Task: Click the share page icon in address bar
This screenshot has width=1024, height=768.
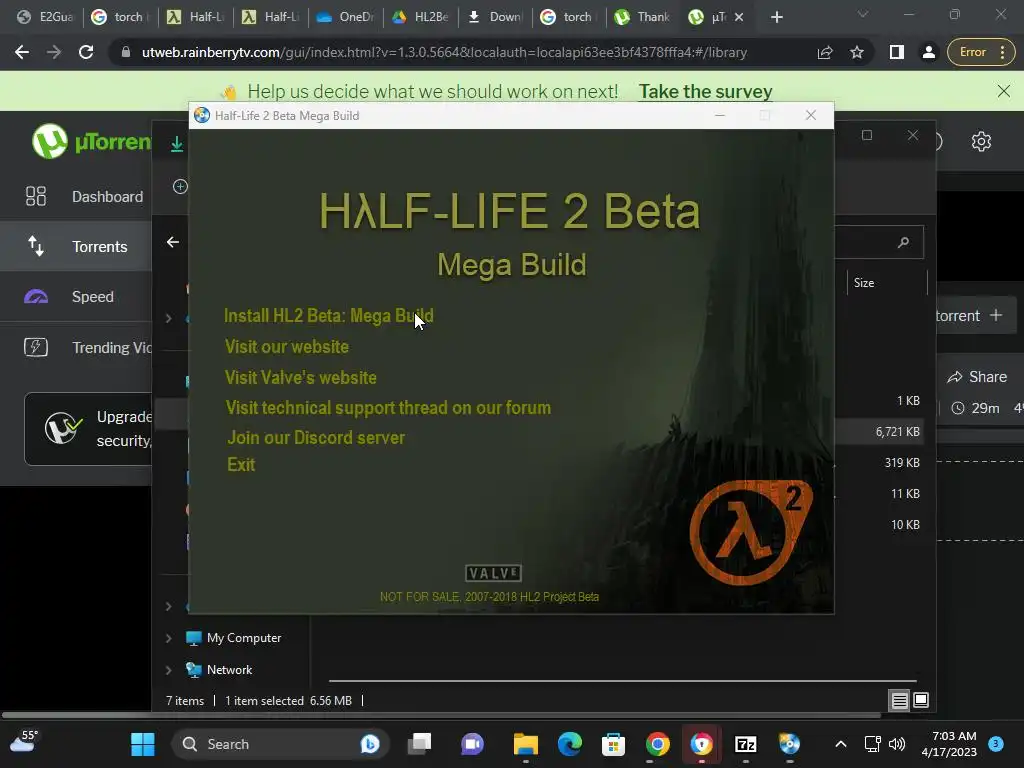Action: (x=825, y=52)
